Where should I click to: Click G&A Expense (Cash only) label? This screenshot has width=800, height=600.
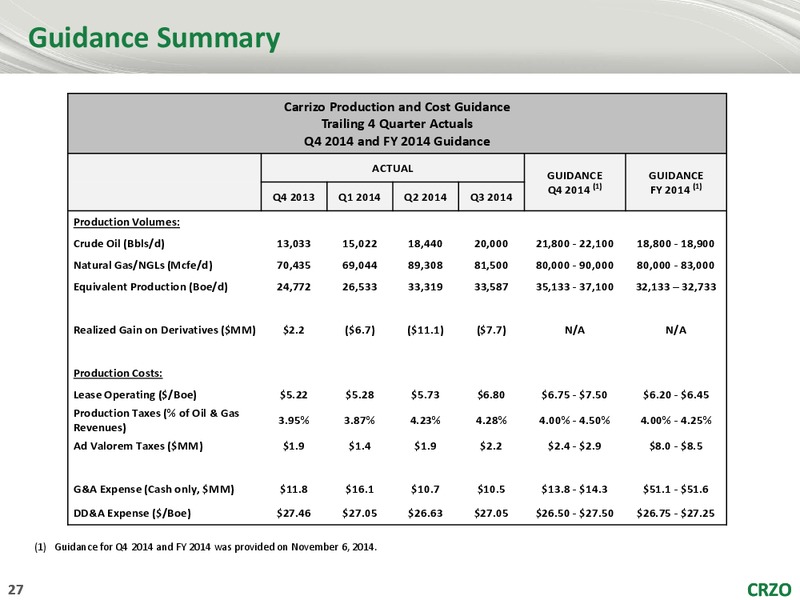pos(154,489)
